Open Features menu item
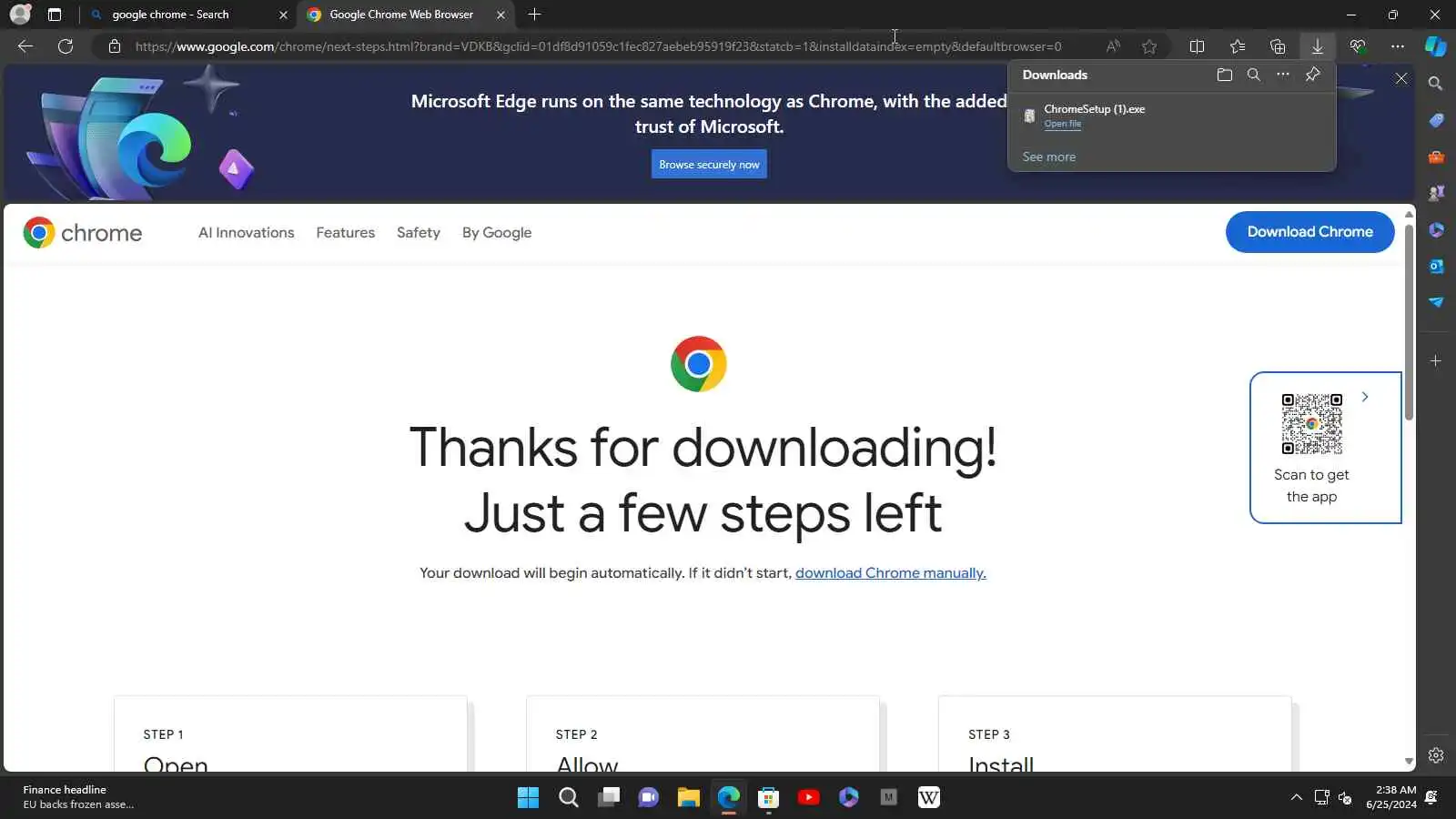This screenshot has height=819, width=1456. point(345,233)
